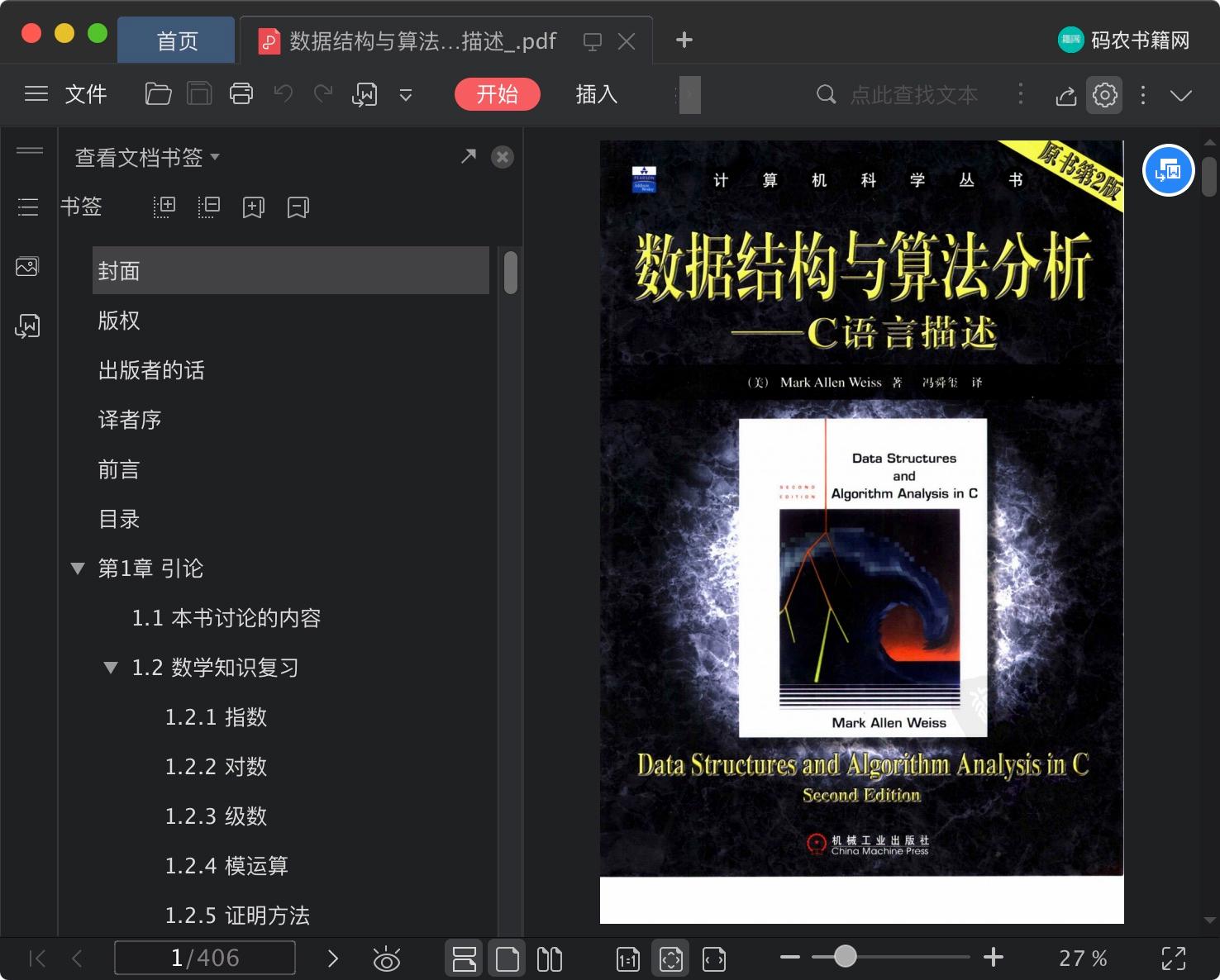This screenshot has width=1220, height=980.
Task: Jump to 1.2.5 证明方法
Action: [x=238, y=916]
